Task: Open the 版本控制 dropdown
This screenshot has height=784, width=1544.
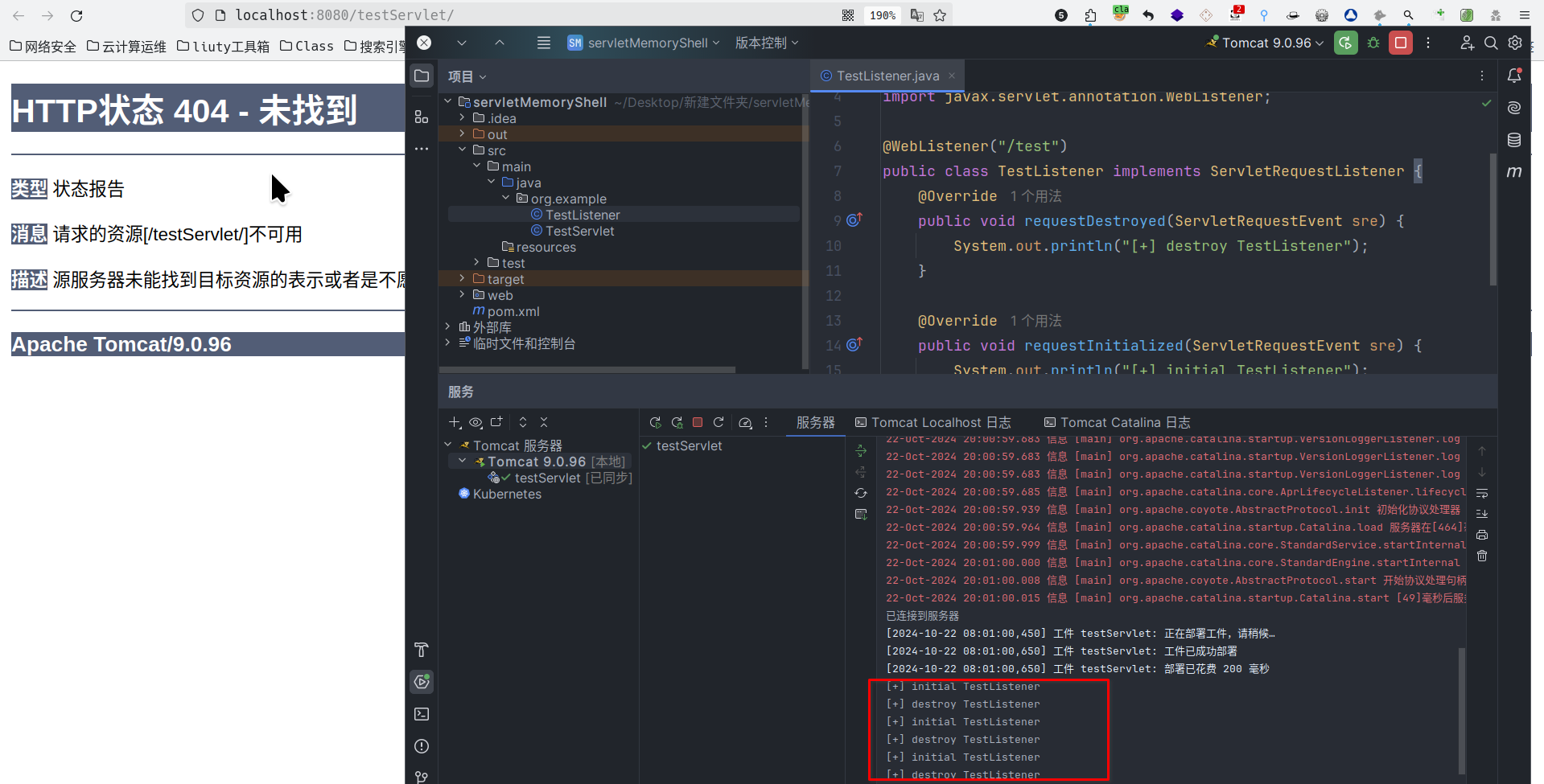Action: tap(767, 43)
